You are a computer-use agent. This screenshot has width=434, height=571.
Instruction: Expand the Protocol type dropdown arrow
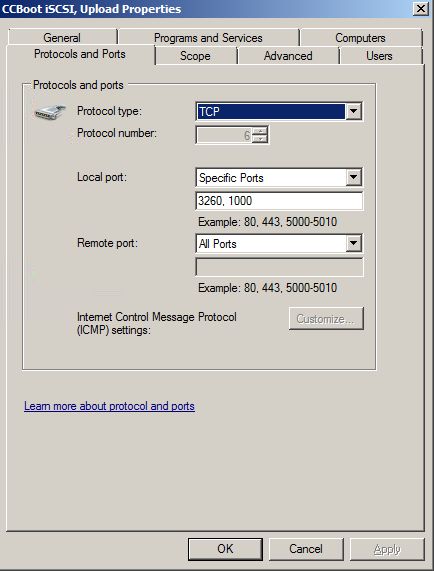[x=353, y=111]
